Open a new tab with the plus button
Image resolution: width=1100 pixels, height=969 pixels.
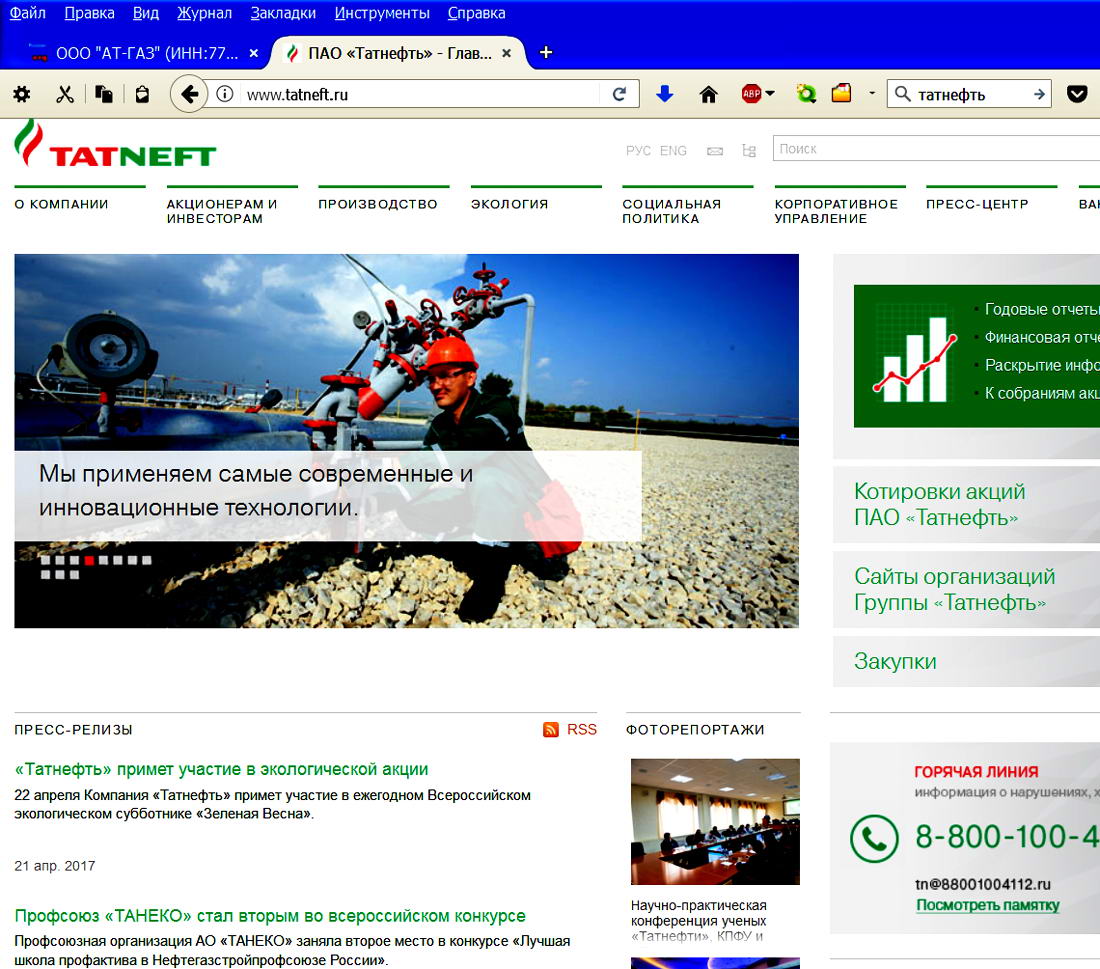coord(546,53)
